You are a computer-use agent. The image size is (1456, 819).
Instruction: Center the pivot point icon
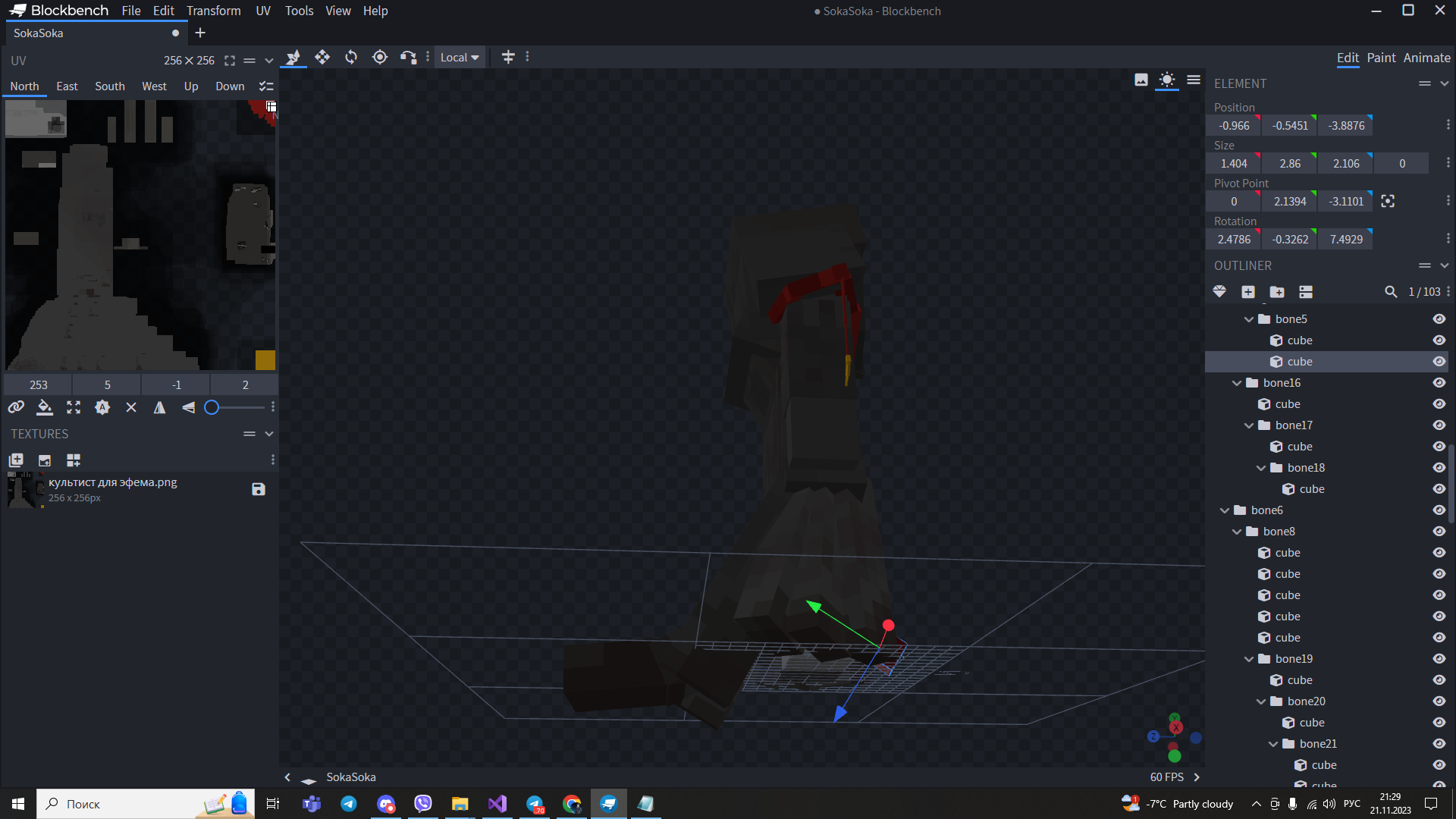(x=1388, y=201)
